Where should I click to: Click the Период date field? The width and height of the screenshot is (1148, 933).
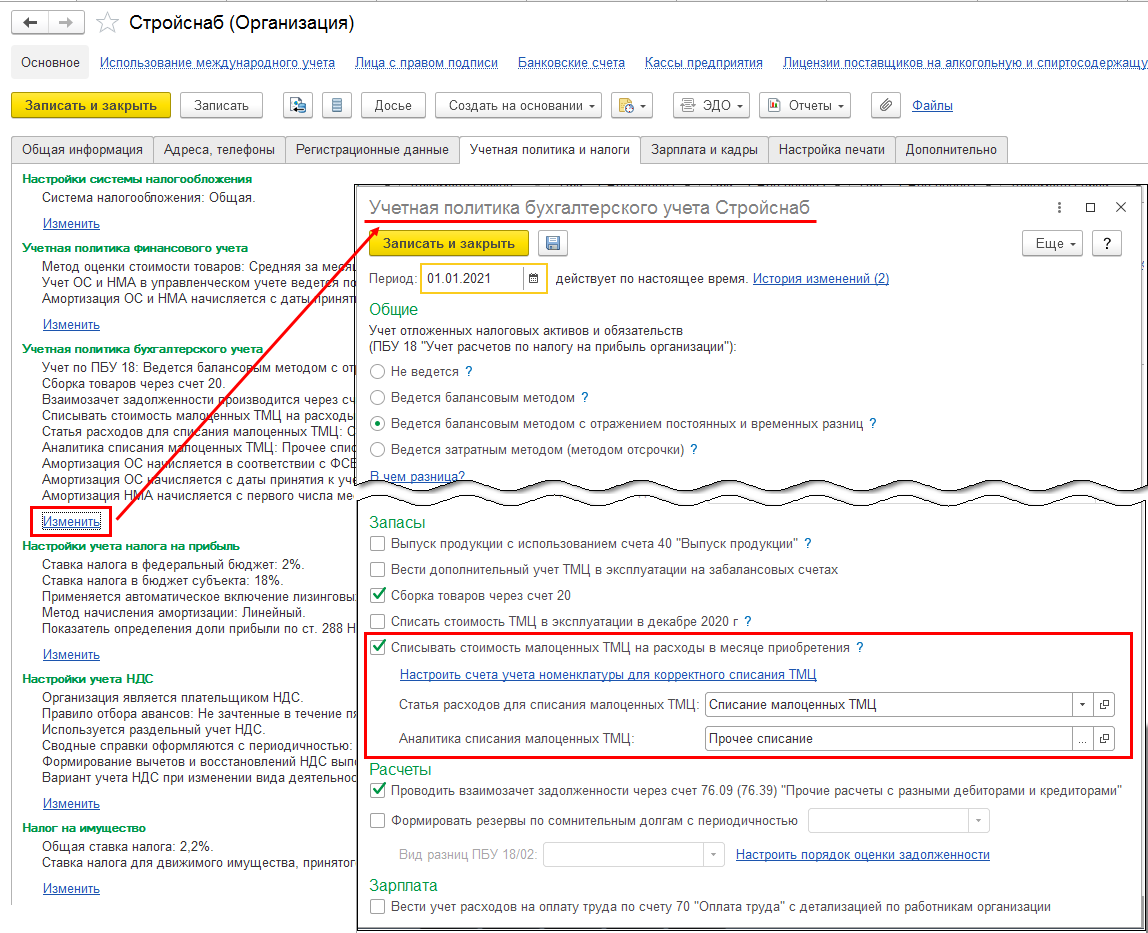pos(472,278)
